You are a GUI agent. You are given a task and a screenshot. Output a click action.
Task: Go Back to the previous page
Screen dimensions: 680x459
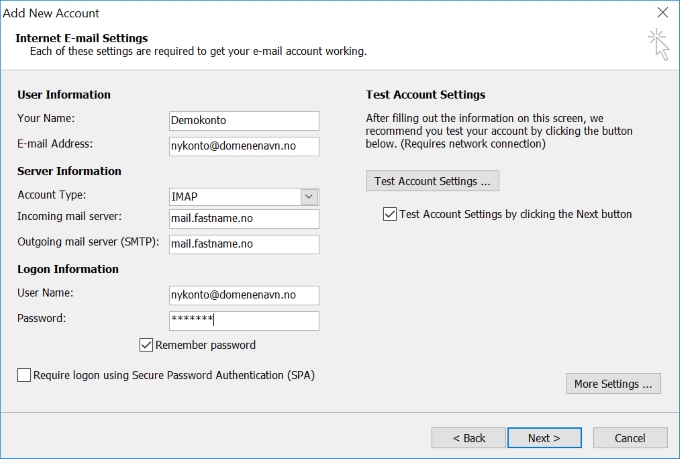tap(468, 438)
